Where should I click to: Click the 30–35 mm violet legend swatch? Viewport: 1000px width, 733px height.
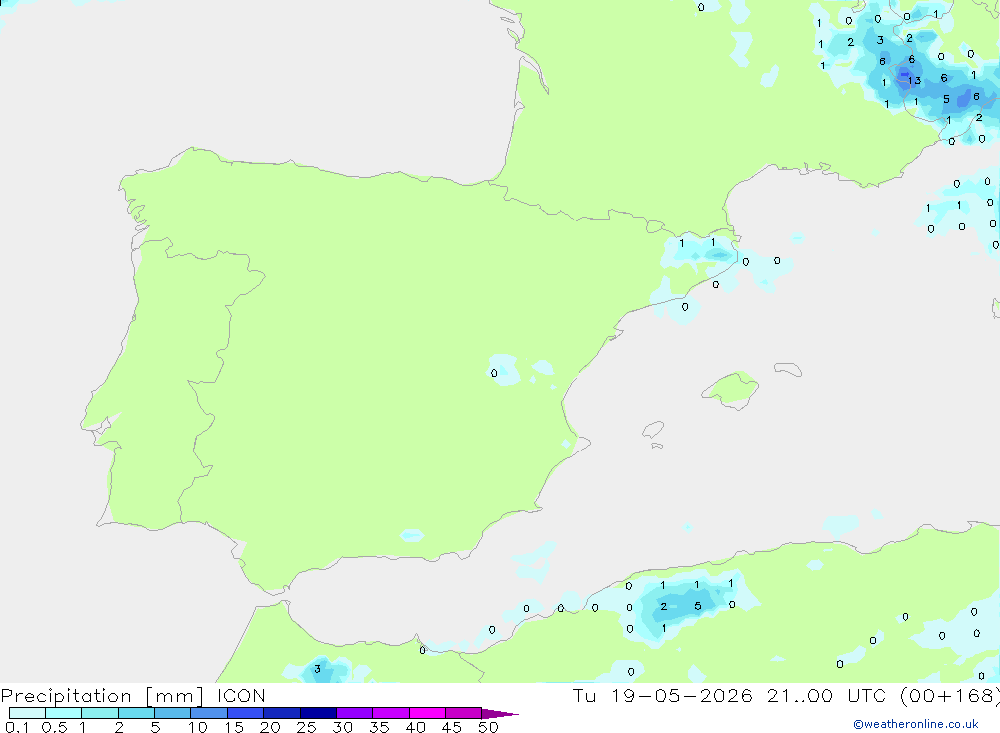pos(354,713)
